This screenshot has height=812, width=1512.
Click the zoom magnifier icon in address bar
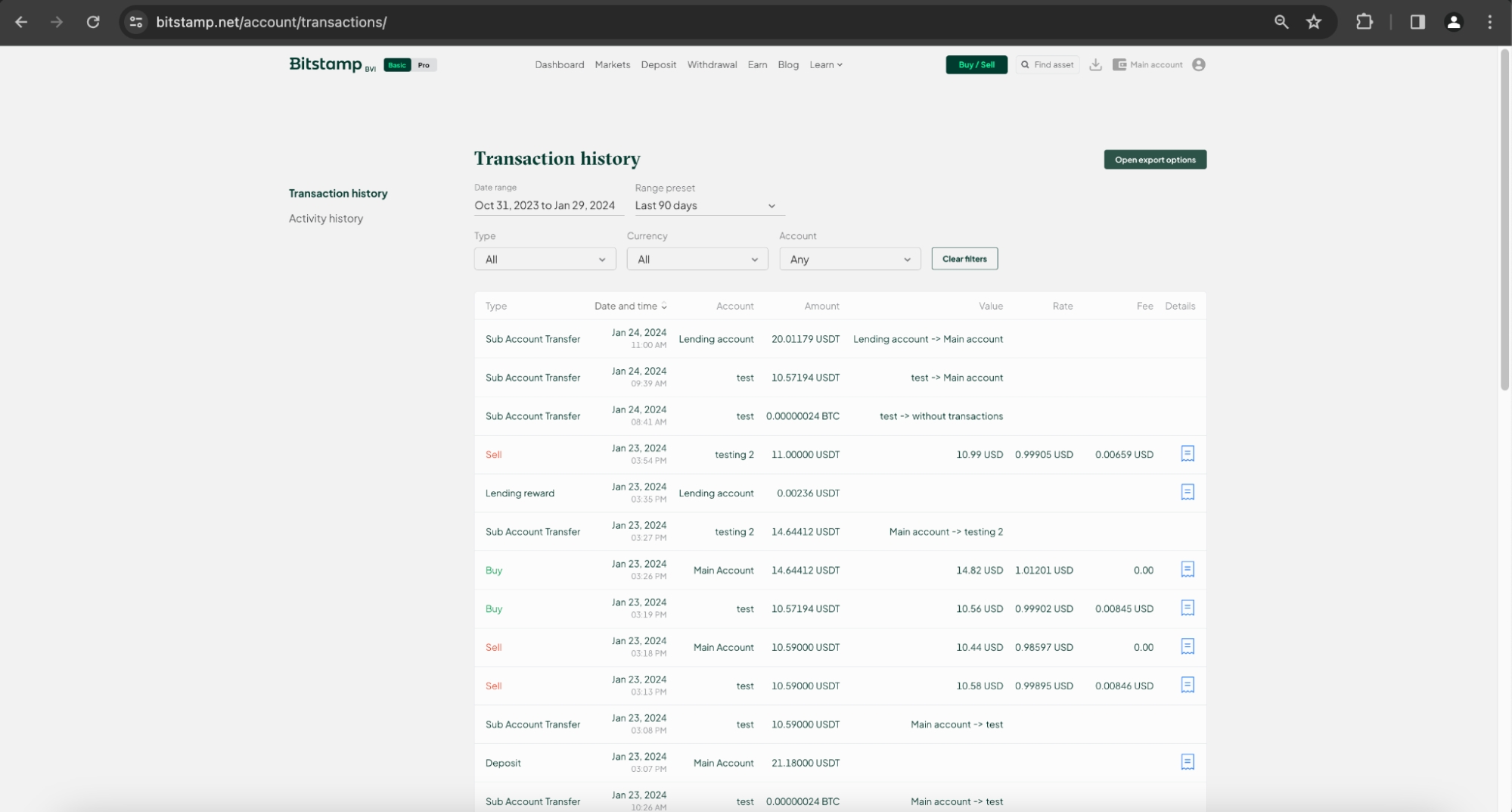pos(1281,22)
